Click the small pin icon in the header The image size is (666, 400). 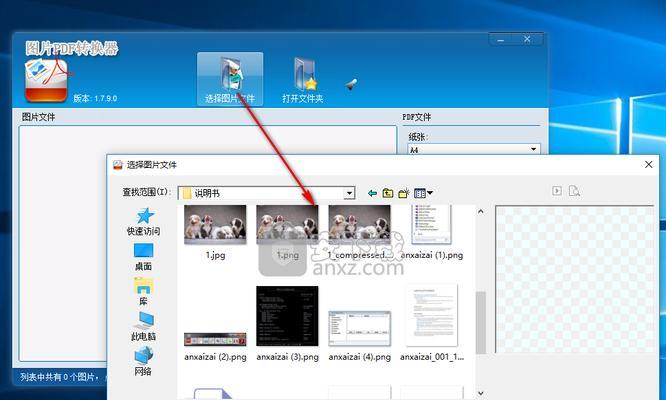click(350, 84)
